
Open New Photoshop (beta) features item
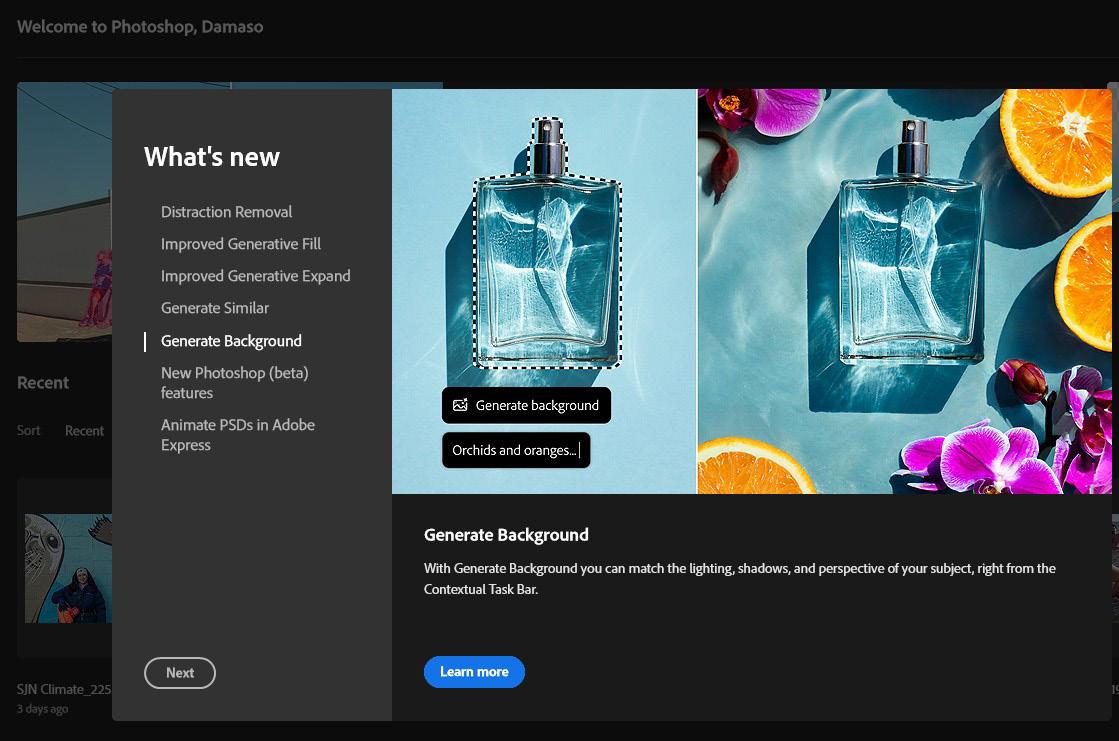click(235, 383)
